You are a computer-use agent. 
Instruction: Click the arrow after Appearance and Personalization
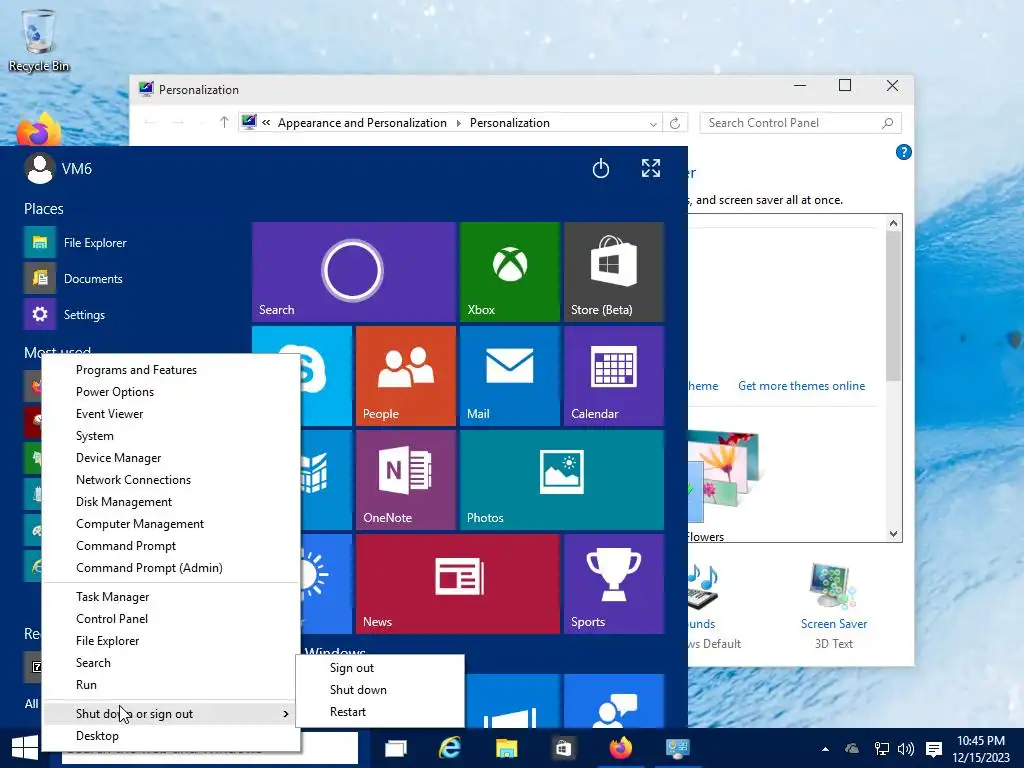coord(458,123)
